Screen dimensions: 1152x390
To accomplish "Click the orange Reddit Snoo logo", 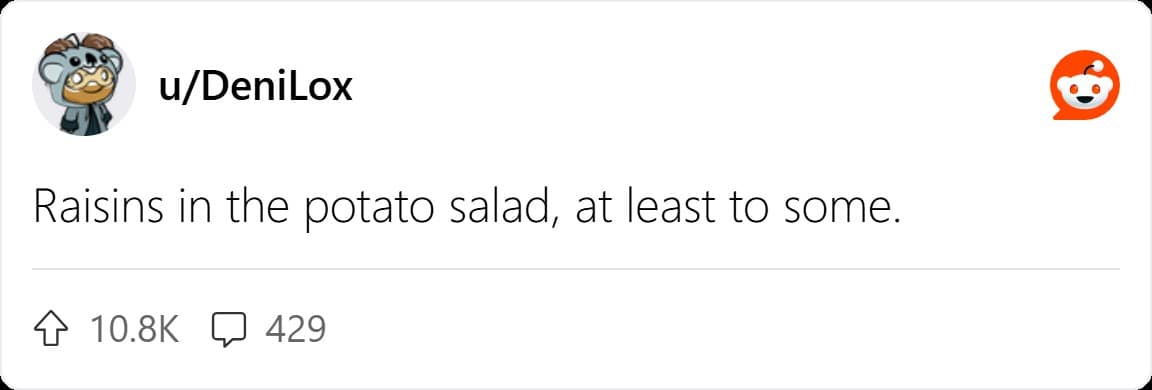I will tap(1084, 85).
